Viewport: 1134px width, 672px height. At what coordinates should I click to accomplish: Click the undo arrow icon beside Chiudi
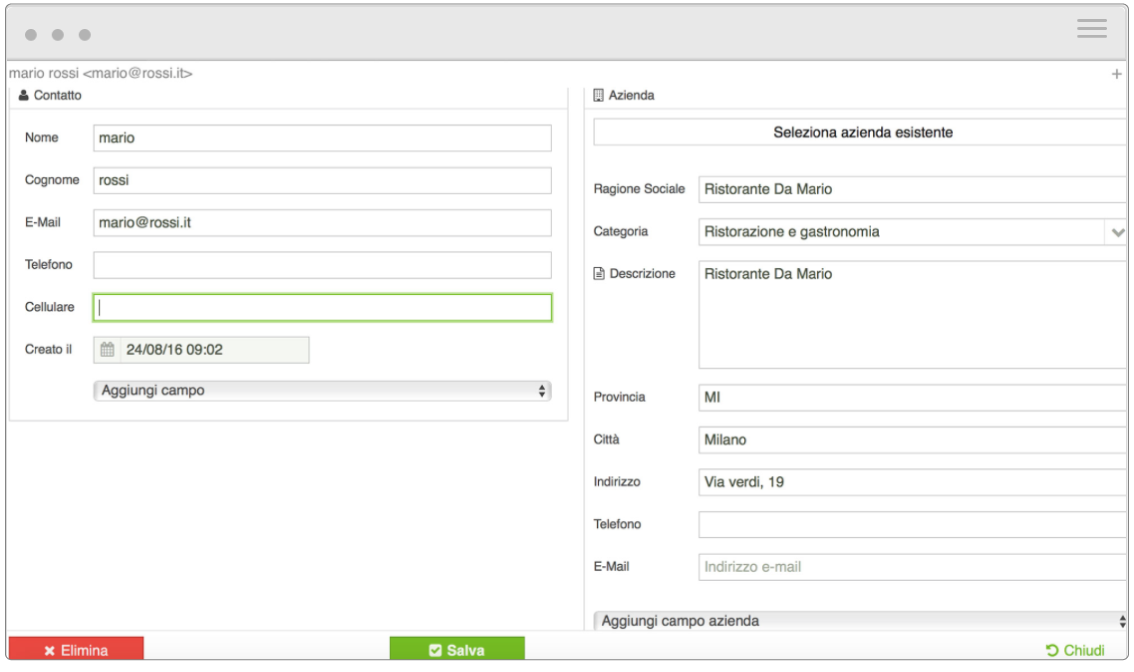tap(1050, 648)
